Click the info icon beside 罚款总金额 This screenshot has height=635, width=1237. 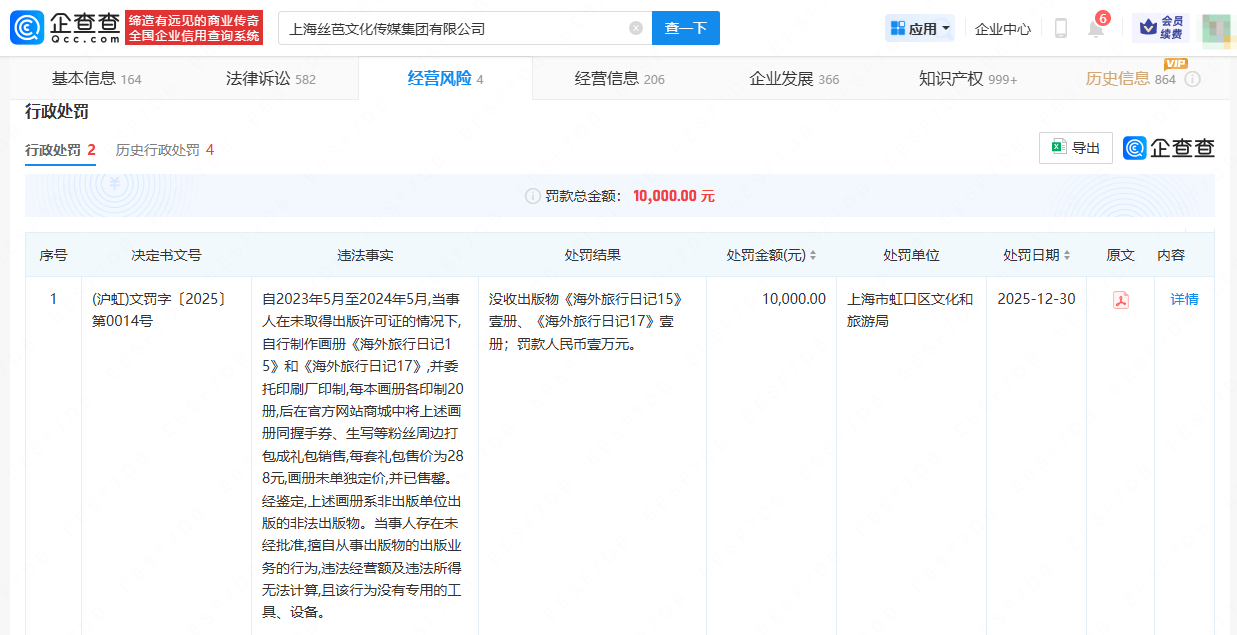533,196
